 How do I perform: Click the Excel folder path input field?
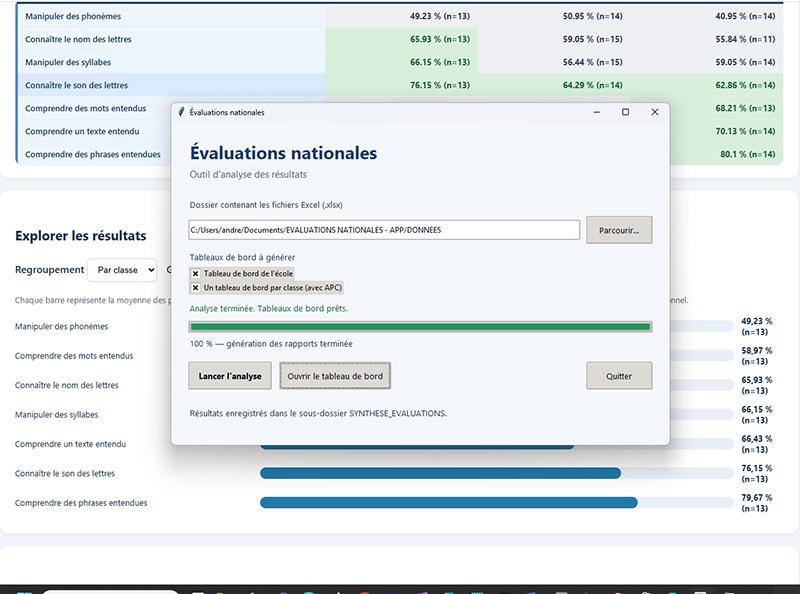point(384,230)
